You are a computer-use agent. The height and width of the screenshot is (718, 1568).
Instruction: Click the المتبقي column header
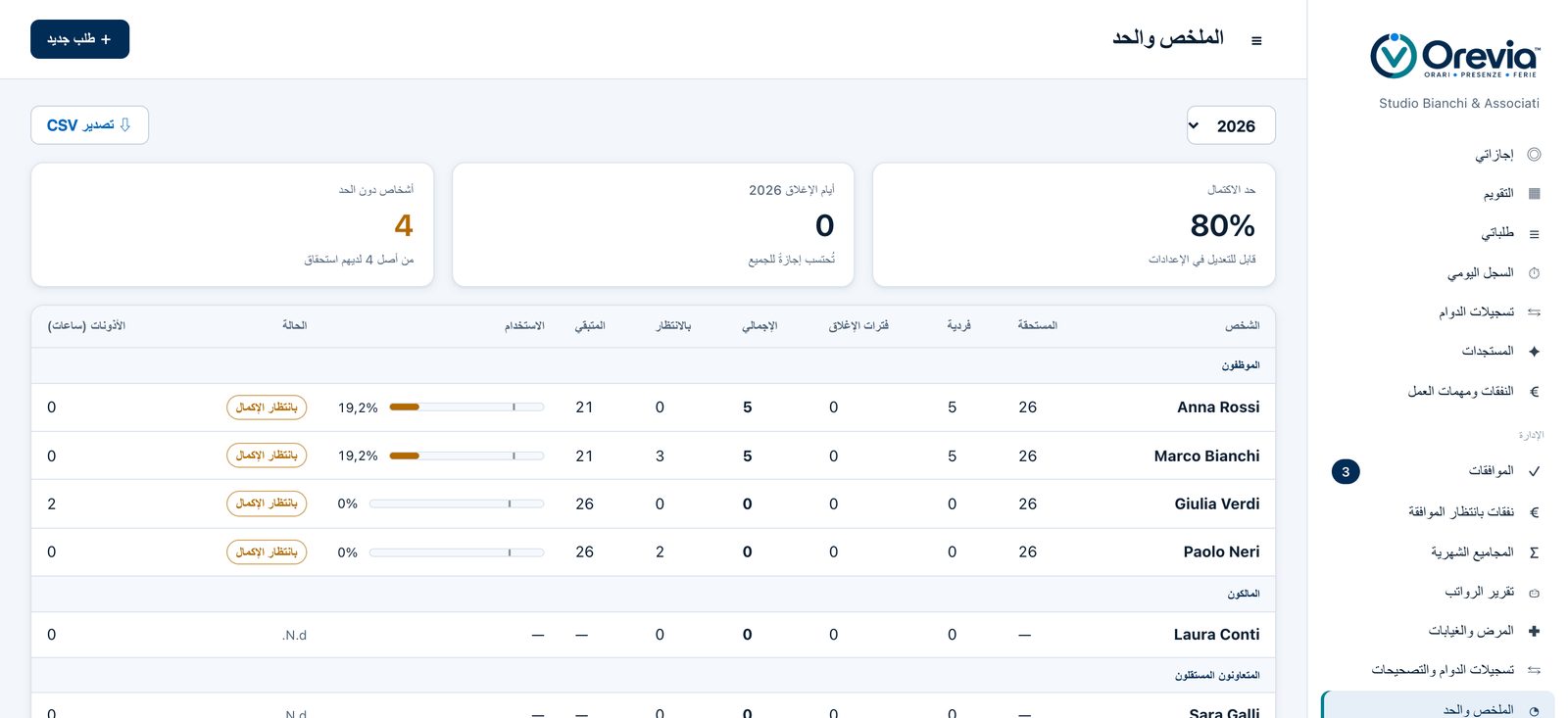click(x=590, y=325)
